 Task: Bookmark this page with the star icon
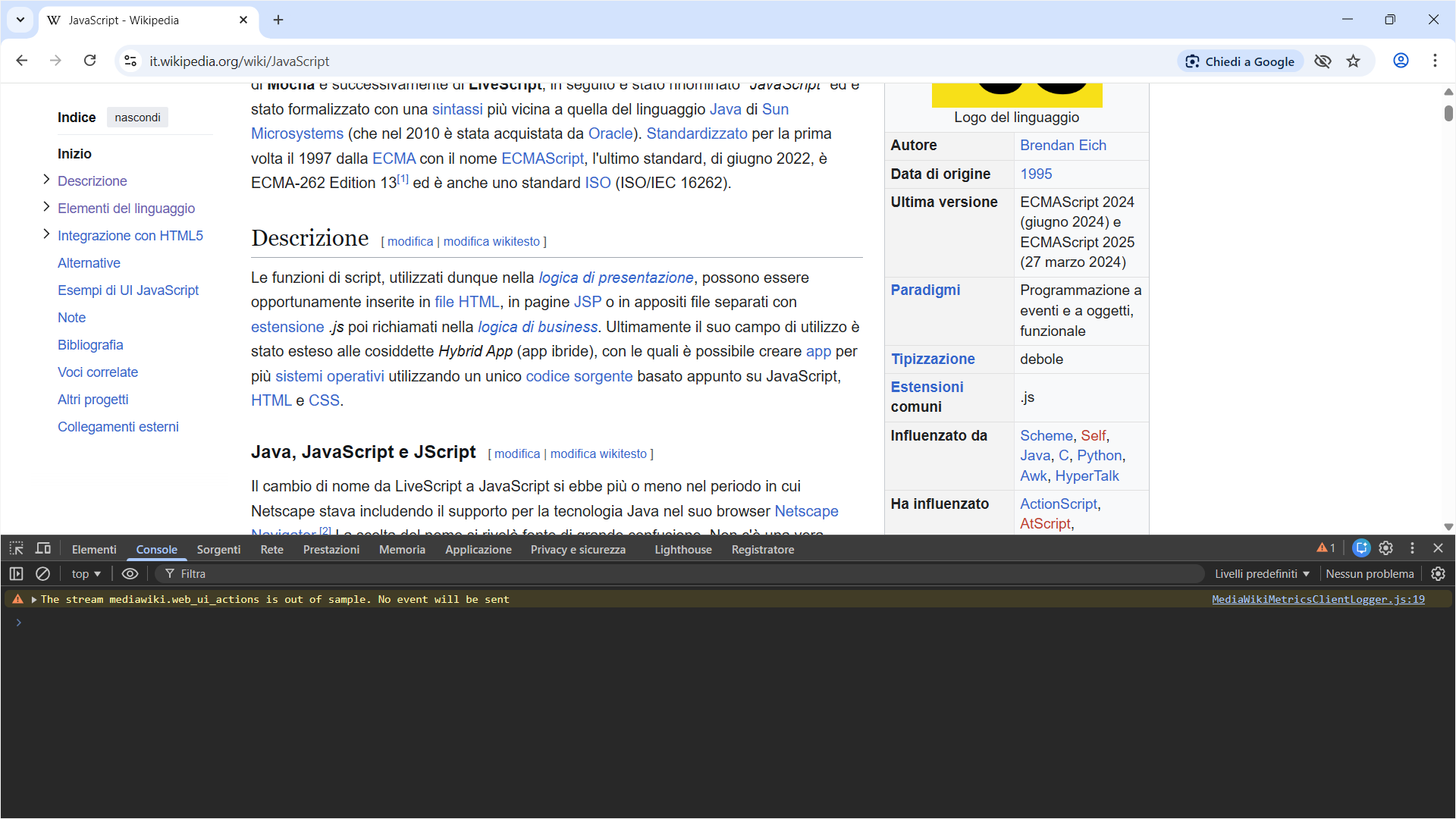click(1354, 61)
